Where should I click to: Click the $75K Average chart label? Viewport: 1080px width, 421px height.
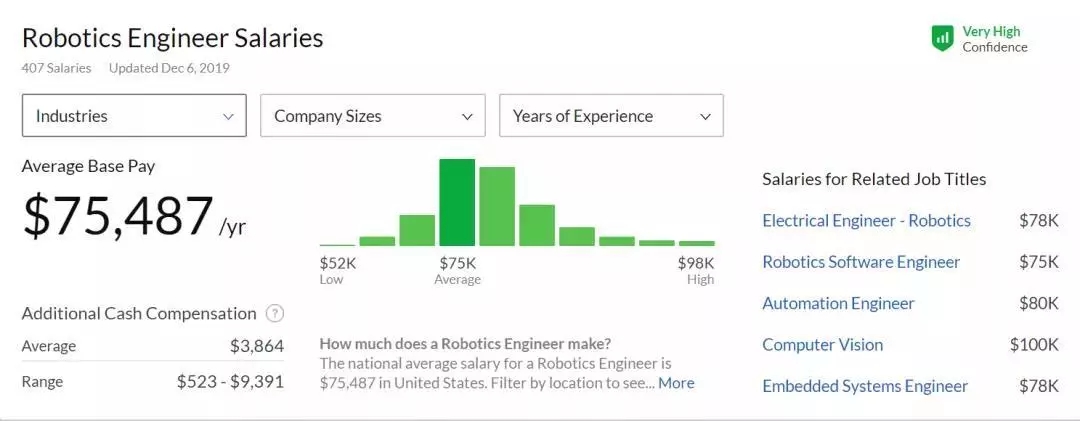click(457, 270)
